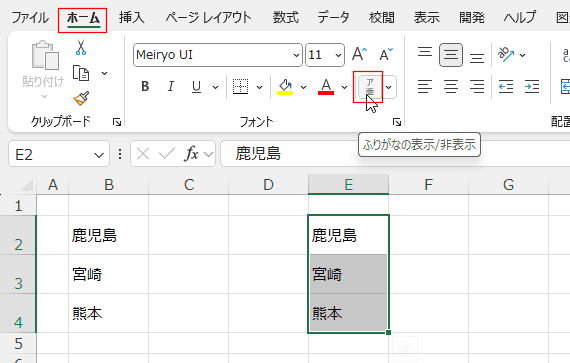Click the Copy icon in clipboard group

[x=81, y=73]
